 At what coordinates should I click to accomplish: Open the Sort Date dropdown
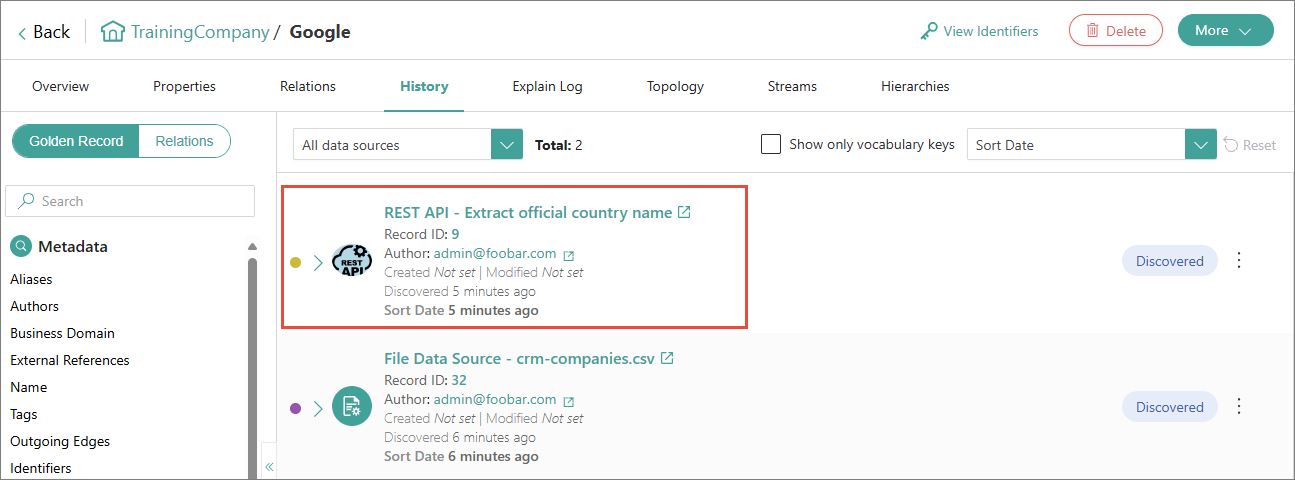click(1092, 144)
